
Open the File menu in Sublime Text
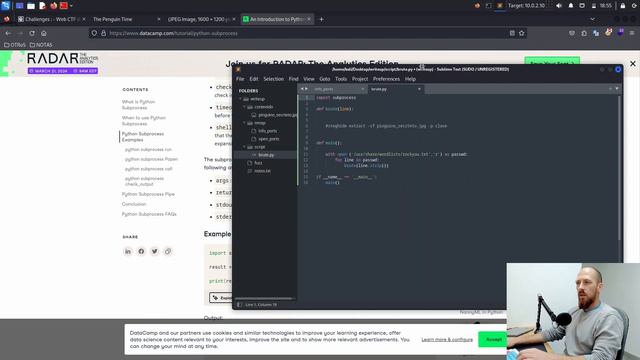tap(240, 79)
